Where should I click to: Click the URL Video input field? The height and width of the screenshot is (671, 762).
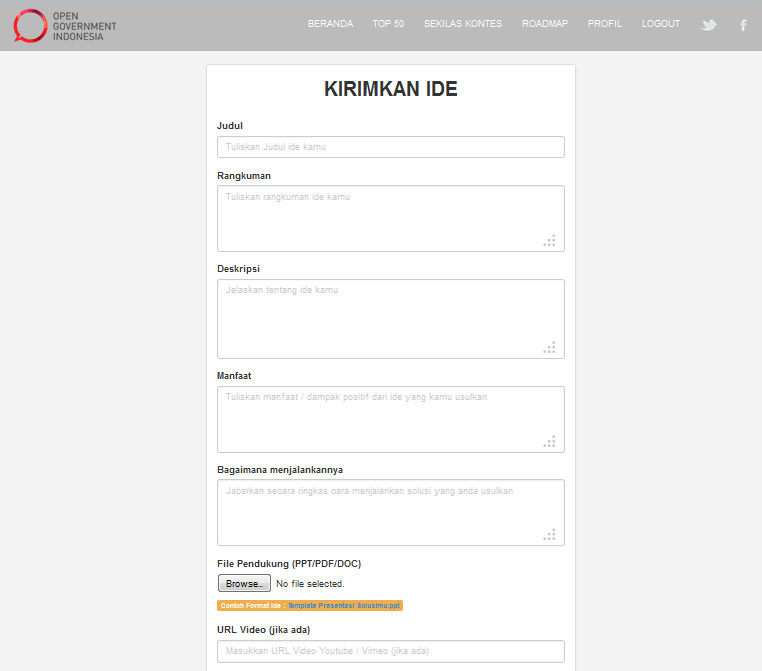[390, 651]
